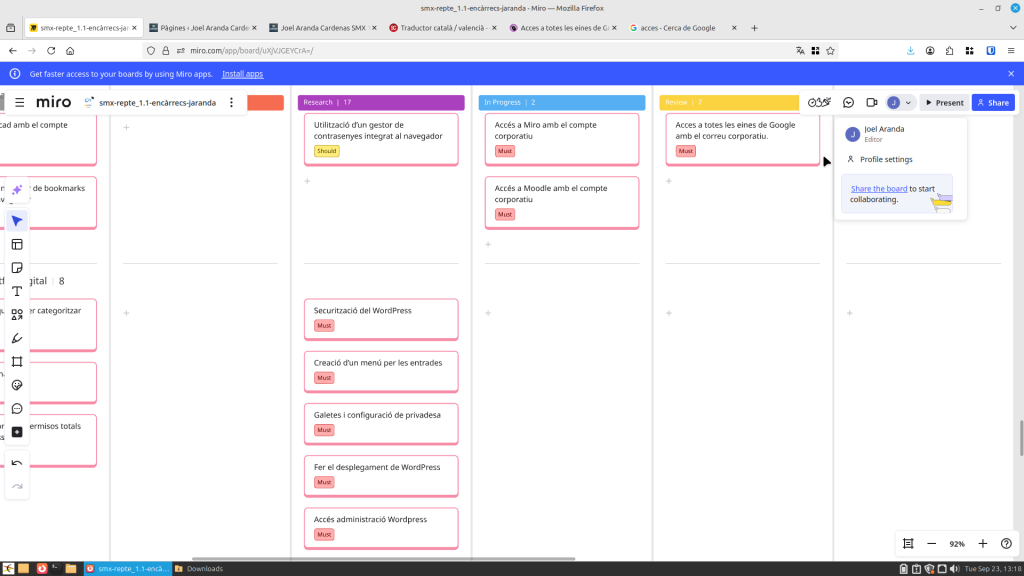1024x576 pixels.
Task: Open the frames list panel icon
Action: click(908, 543)
